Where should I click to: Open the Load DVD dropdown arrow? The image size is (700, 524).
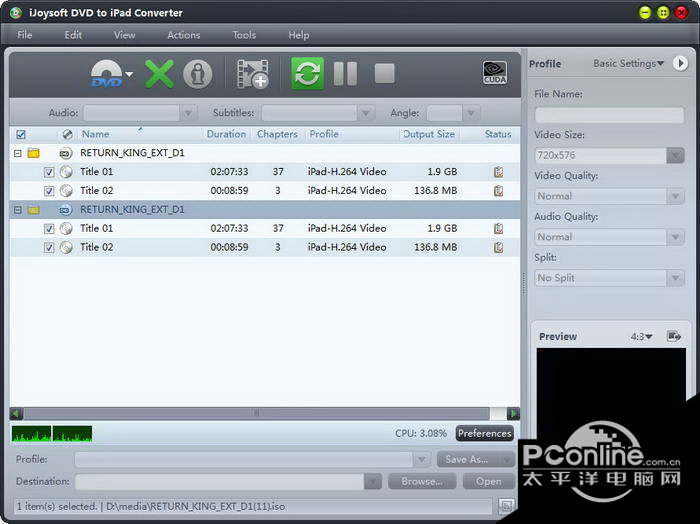(x=129, y=74)
